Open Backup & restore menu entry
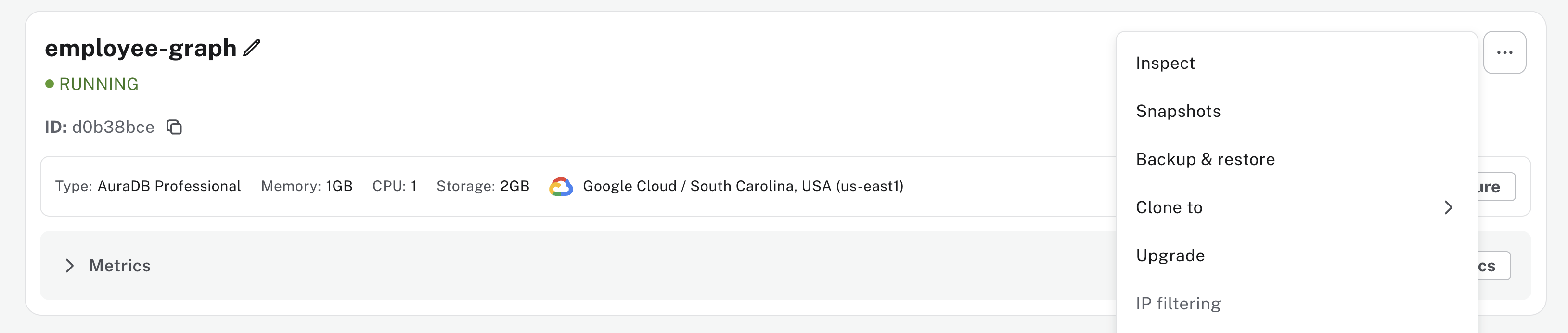Viewport: 1568px width, 333px height. click(1205, 159)
